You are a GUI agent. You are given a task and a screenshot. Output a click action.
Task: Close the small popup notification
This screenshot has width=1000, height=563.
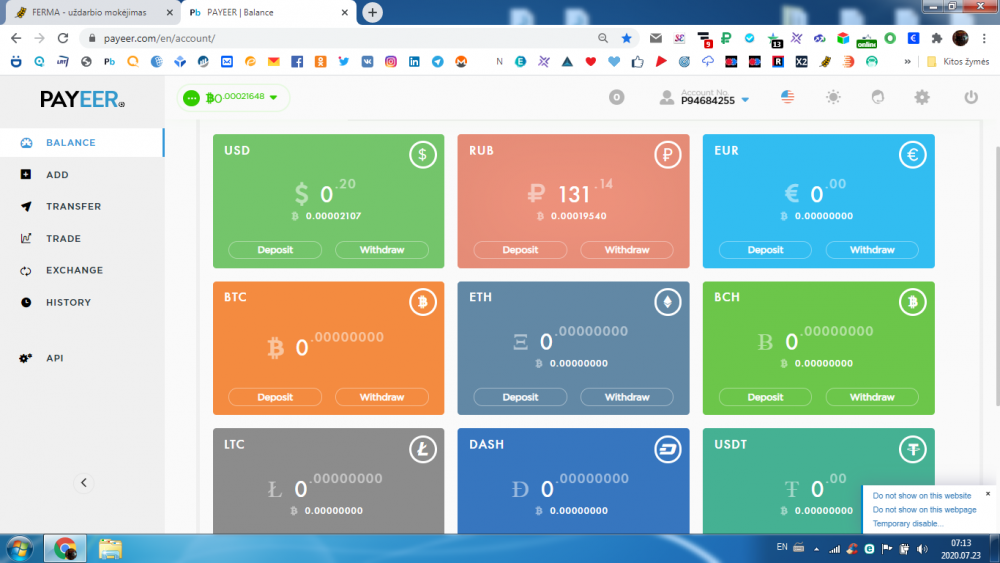[x=987, y=494]
